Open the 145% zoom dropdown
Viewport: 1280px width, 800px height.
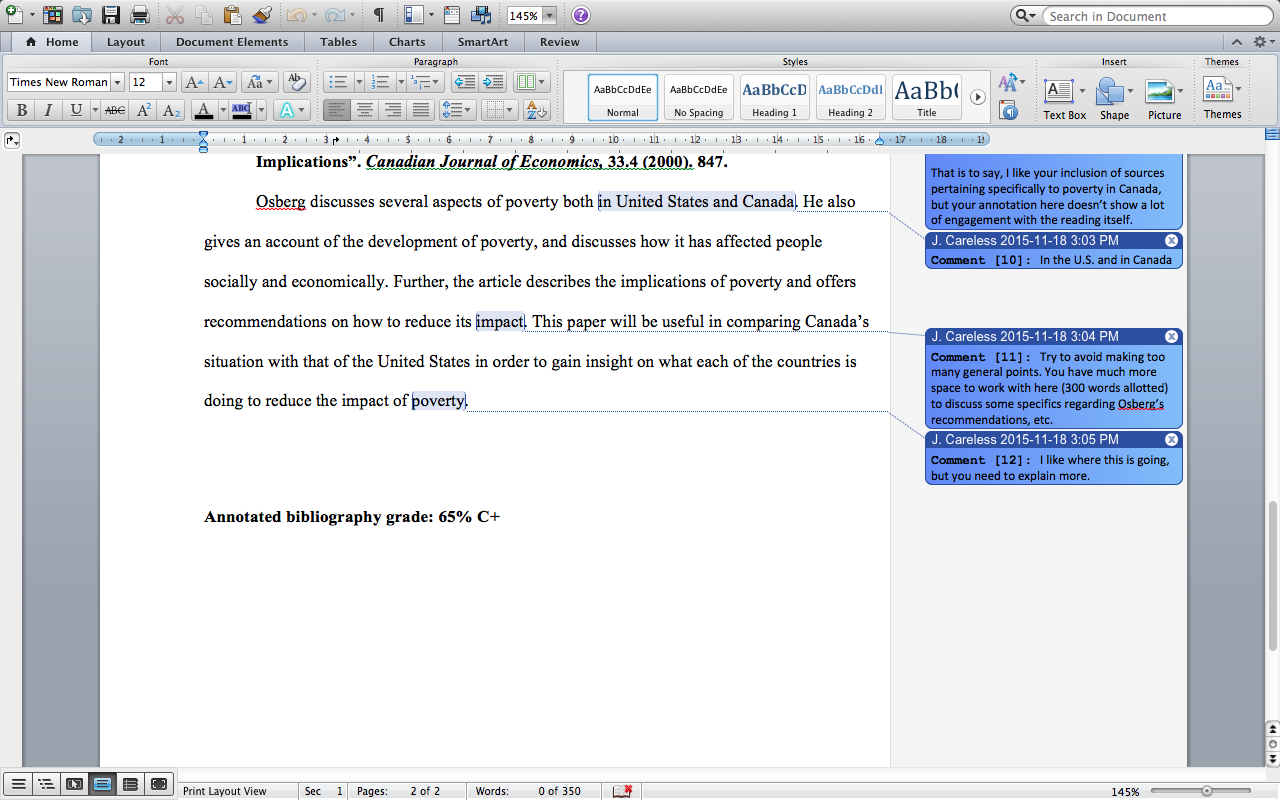(x=549, y=16)
